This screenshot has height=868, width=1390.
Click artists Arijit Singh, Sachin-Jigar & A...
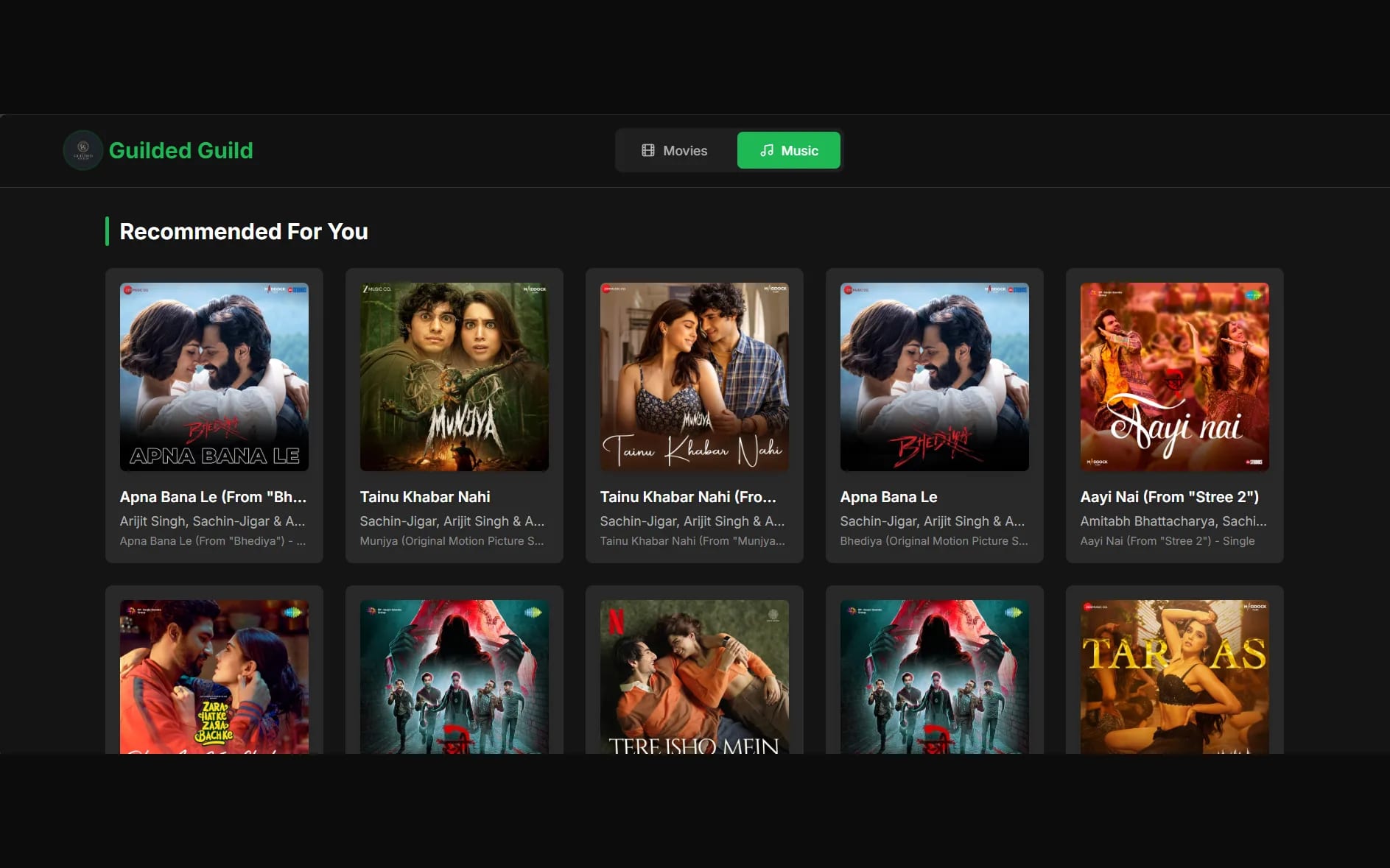212,521
